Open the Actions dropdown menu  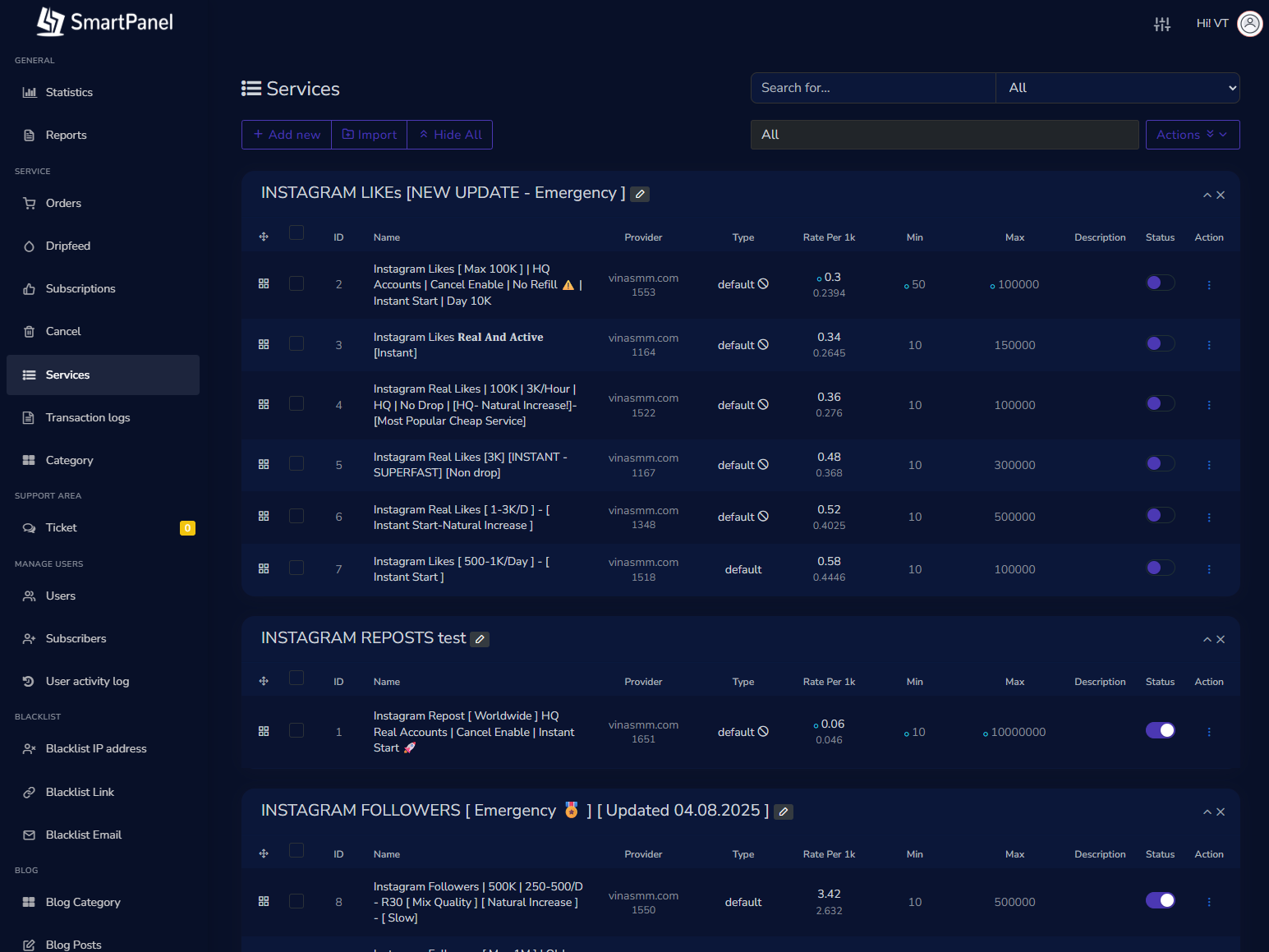pyautogui.click(x=1192, y=134)
